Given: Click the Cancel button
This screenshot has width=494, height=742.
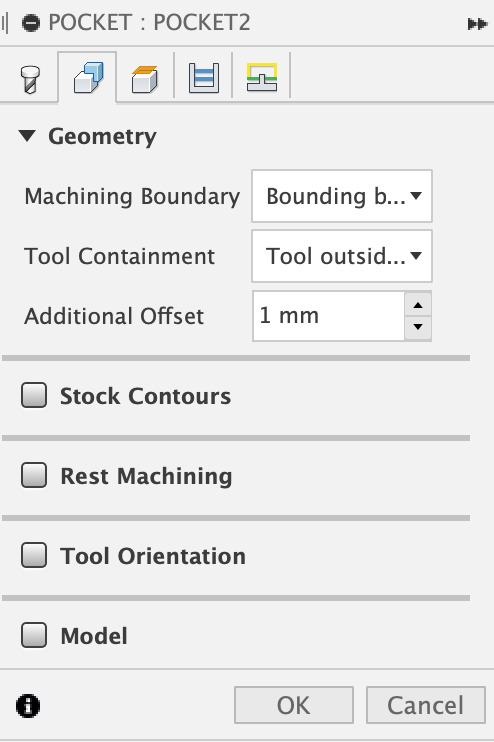Looking at the screenshot, I should (426, 705).
